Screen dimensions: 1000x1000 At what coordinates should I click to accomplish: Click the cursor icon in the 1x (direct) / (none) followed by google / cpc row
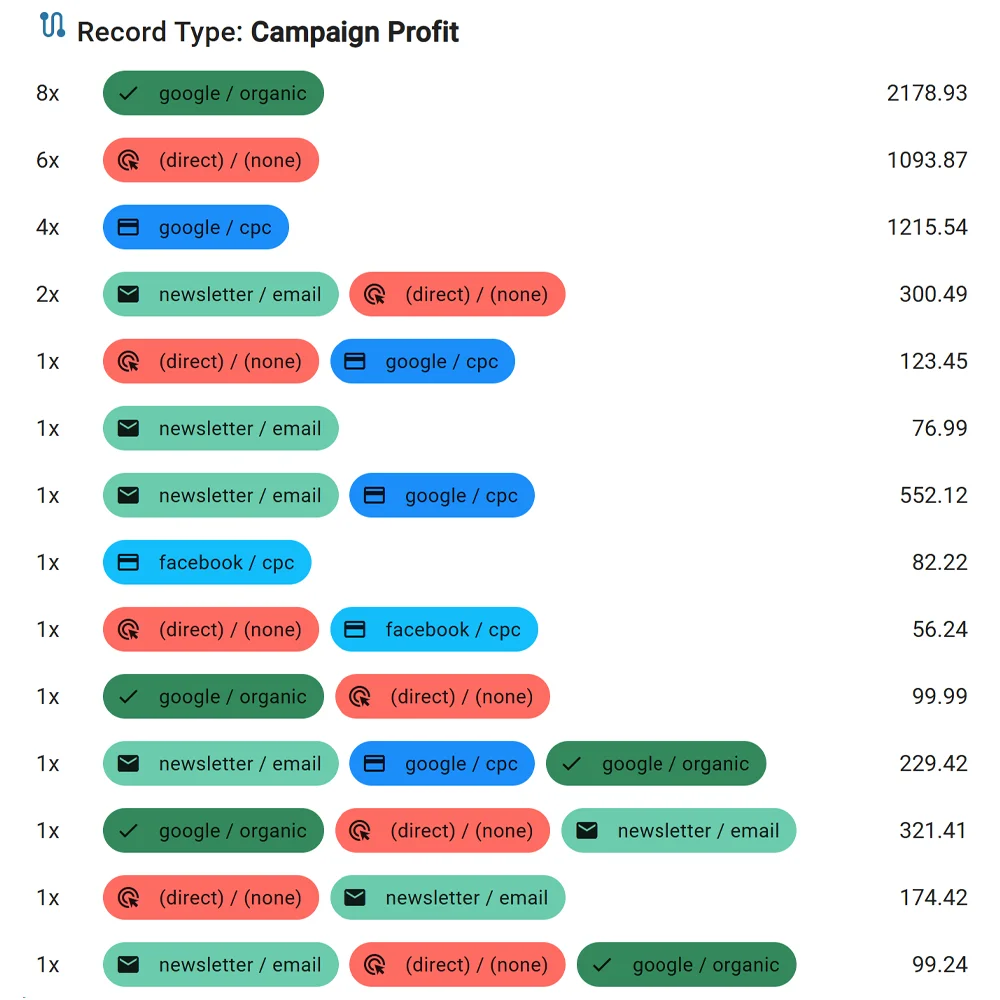(x=127, y=361)
